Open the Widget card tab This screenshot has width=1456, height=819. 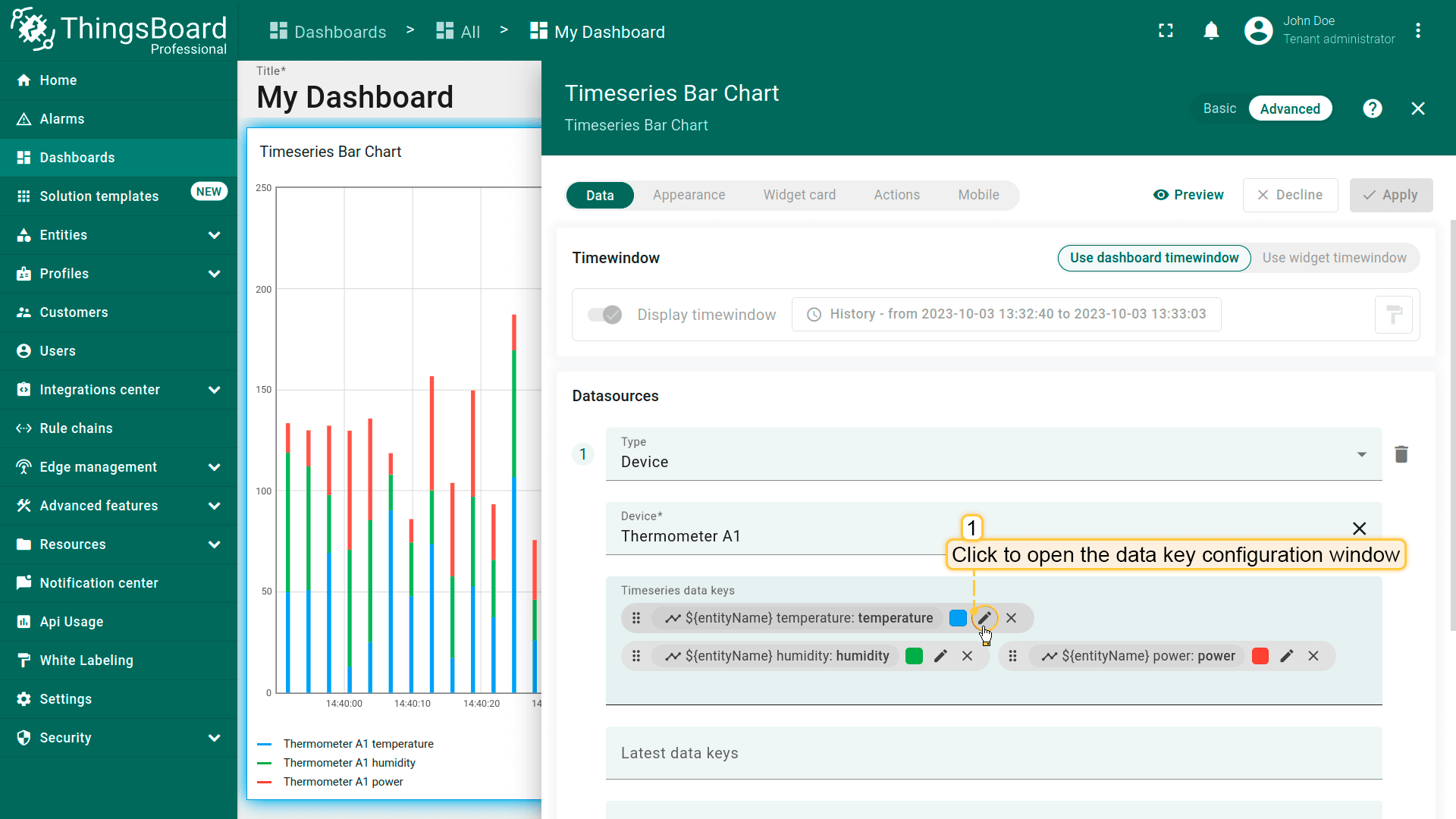coord(799,195)
